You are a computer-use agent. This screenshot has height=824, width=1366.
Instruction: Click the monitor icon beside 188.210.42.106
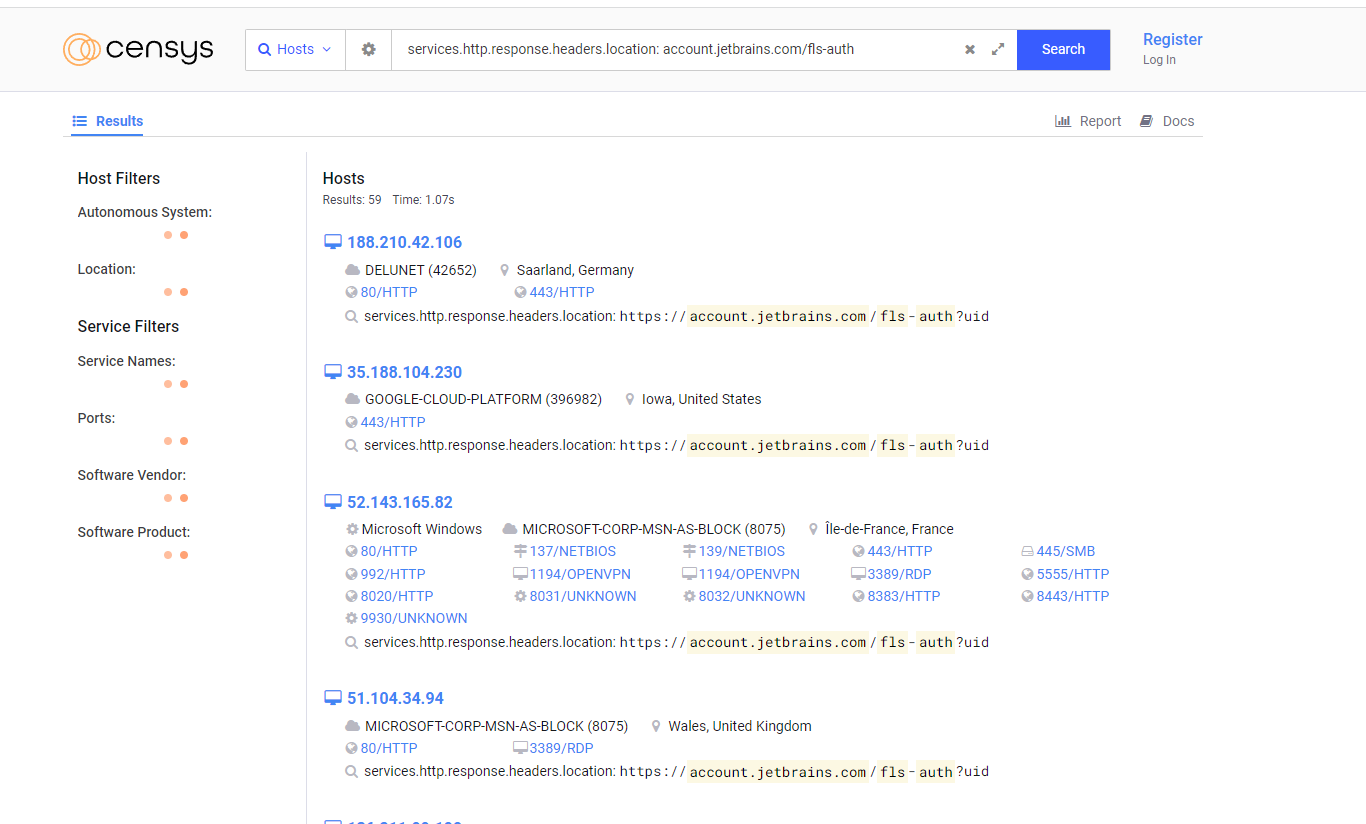[x=333, y=242]
